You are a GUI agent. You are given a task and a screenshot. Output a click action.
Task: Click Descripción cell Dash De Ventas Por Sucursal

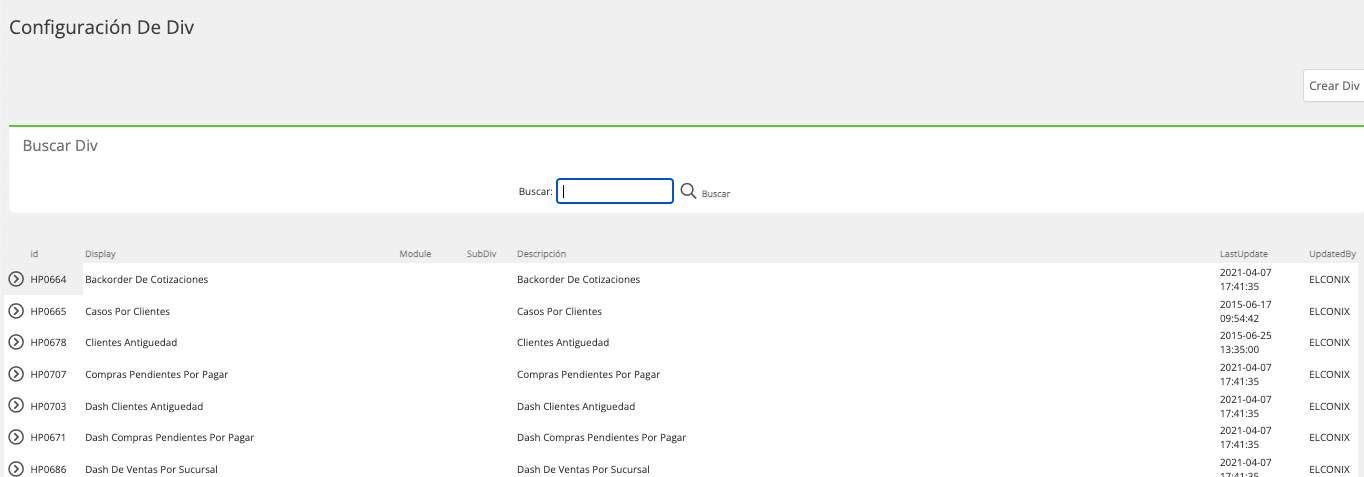[x=583, y=469]
